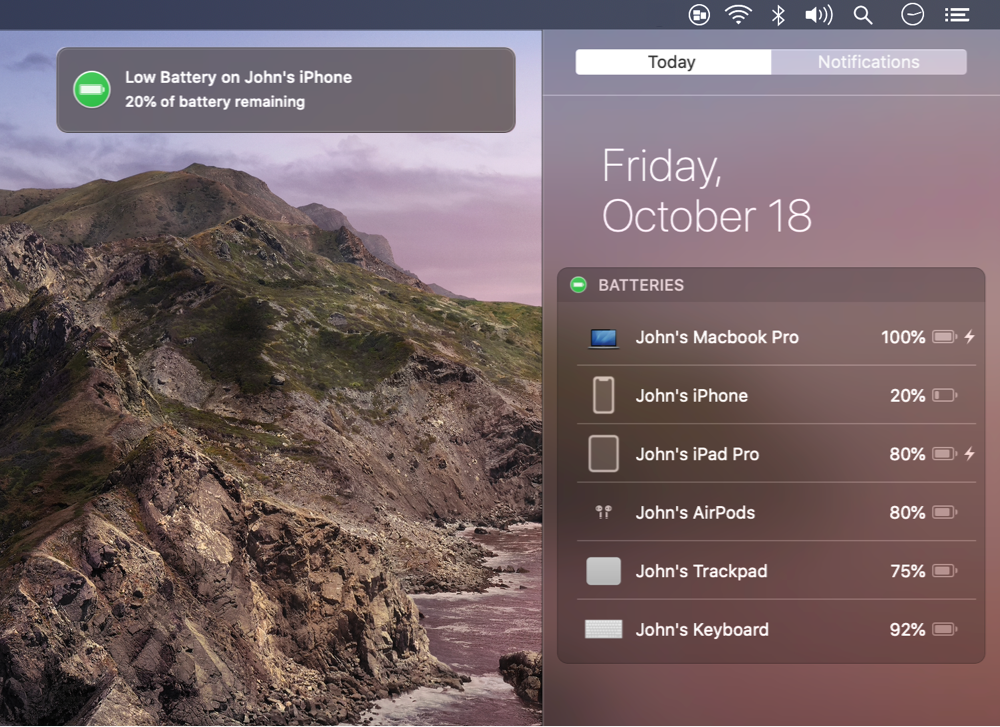The image size is (1000, 727).
Task: Click the AirPods device icon
Action: (x=603, y=512)
